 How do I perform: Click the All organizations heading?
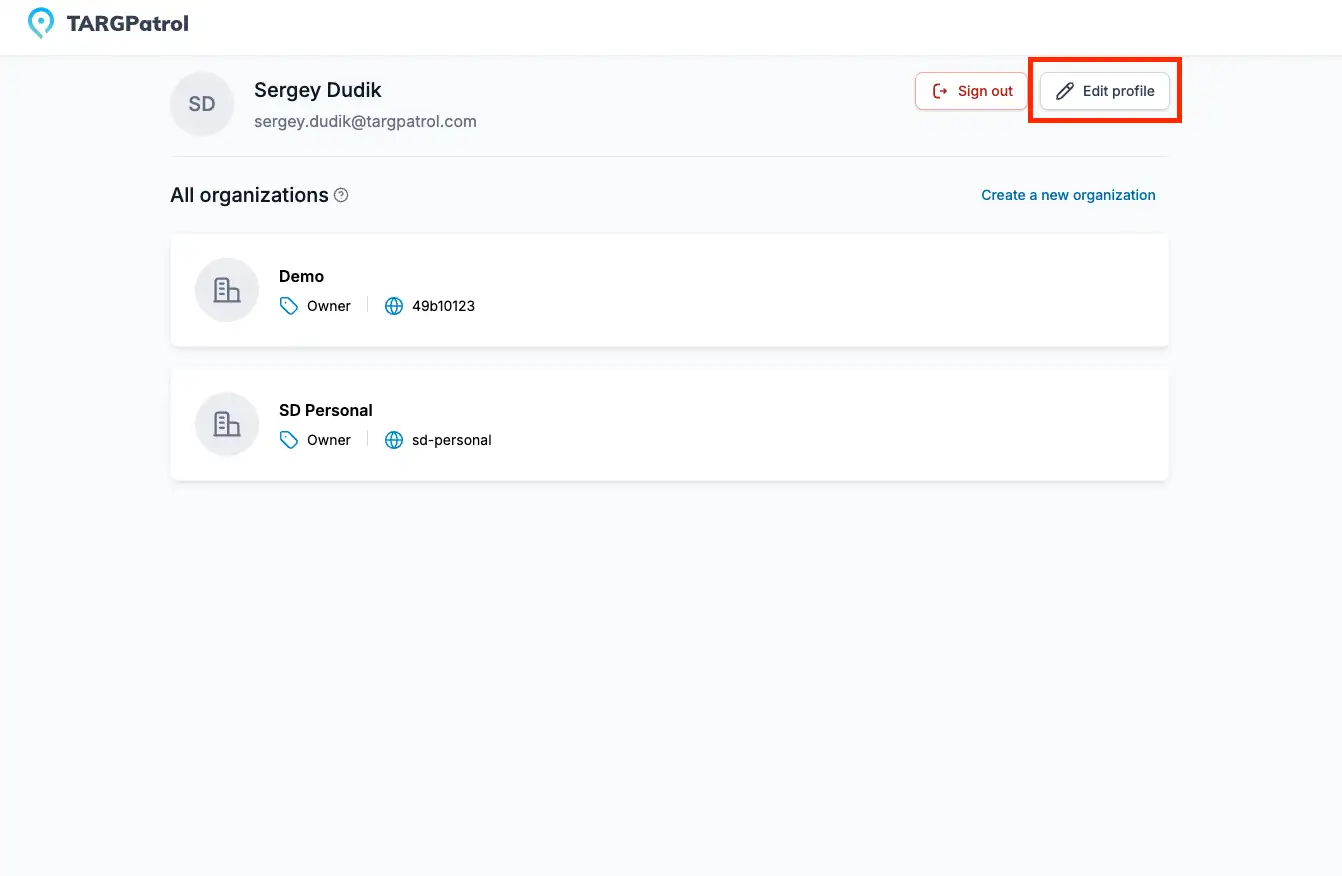pos(249,195)
